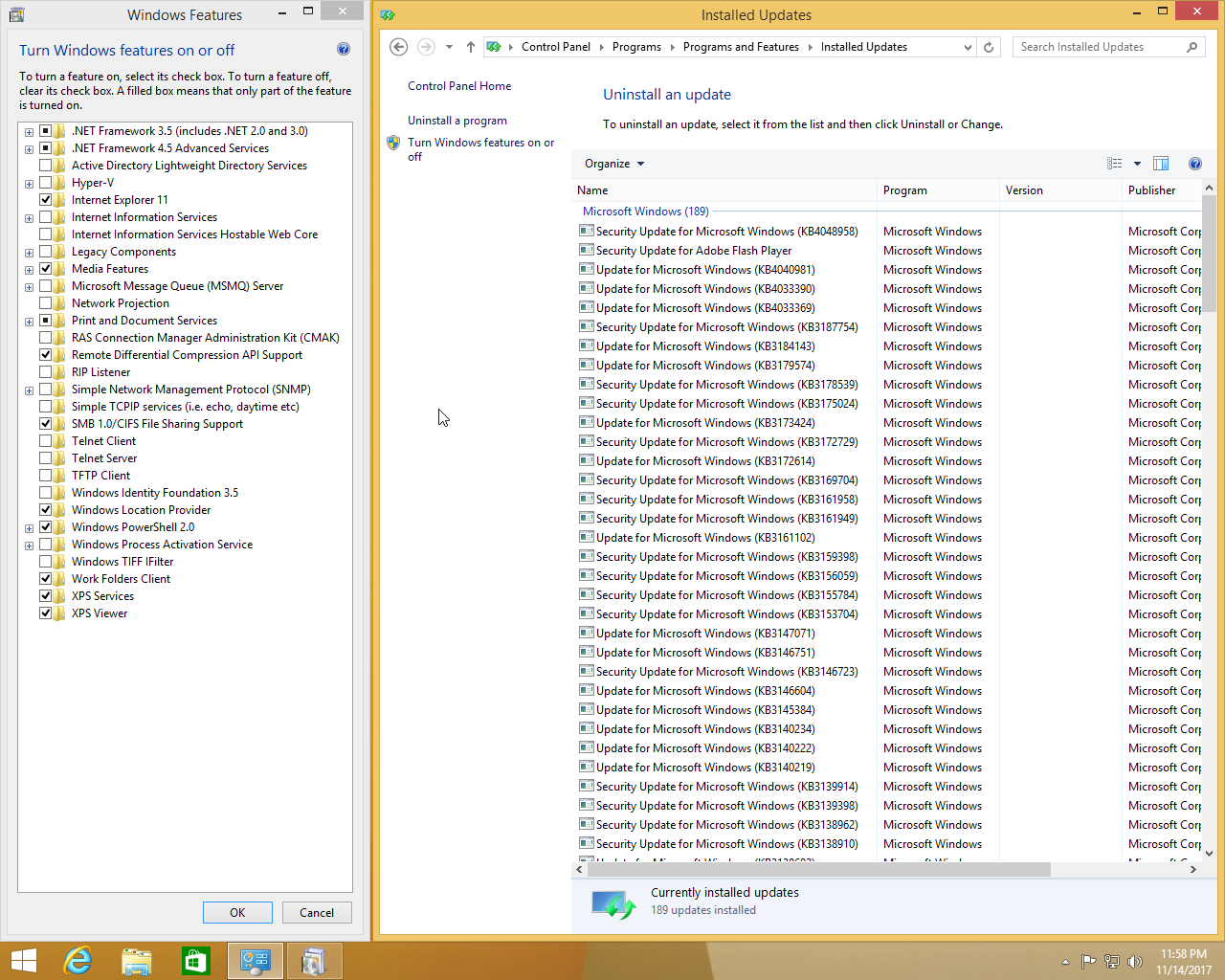Check the Telnet Client feature
The height and width of the screenshot is (980, 1225).
click(45, 441)
